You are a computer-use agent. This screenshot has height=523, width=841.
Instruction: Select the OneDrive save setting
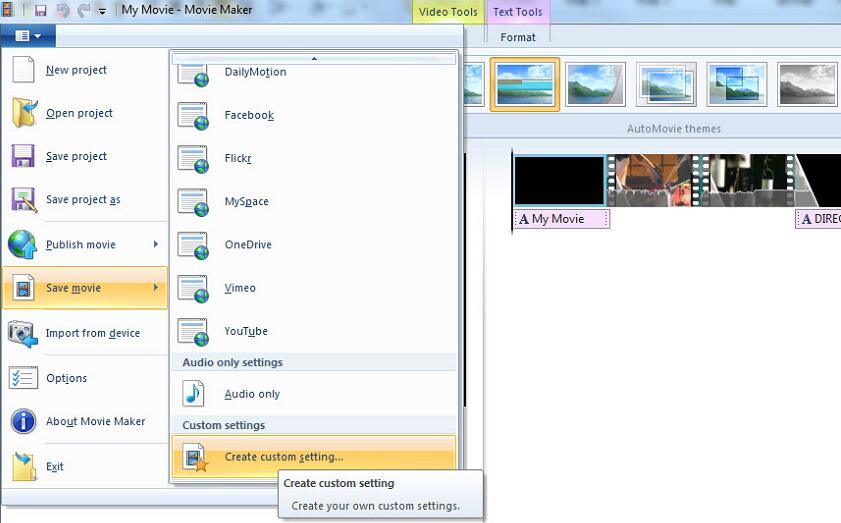(x=314, y=245)
